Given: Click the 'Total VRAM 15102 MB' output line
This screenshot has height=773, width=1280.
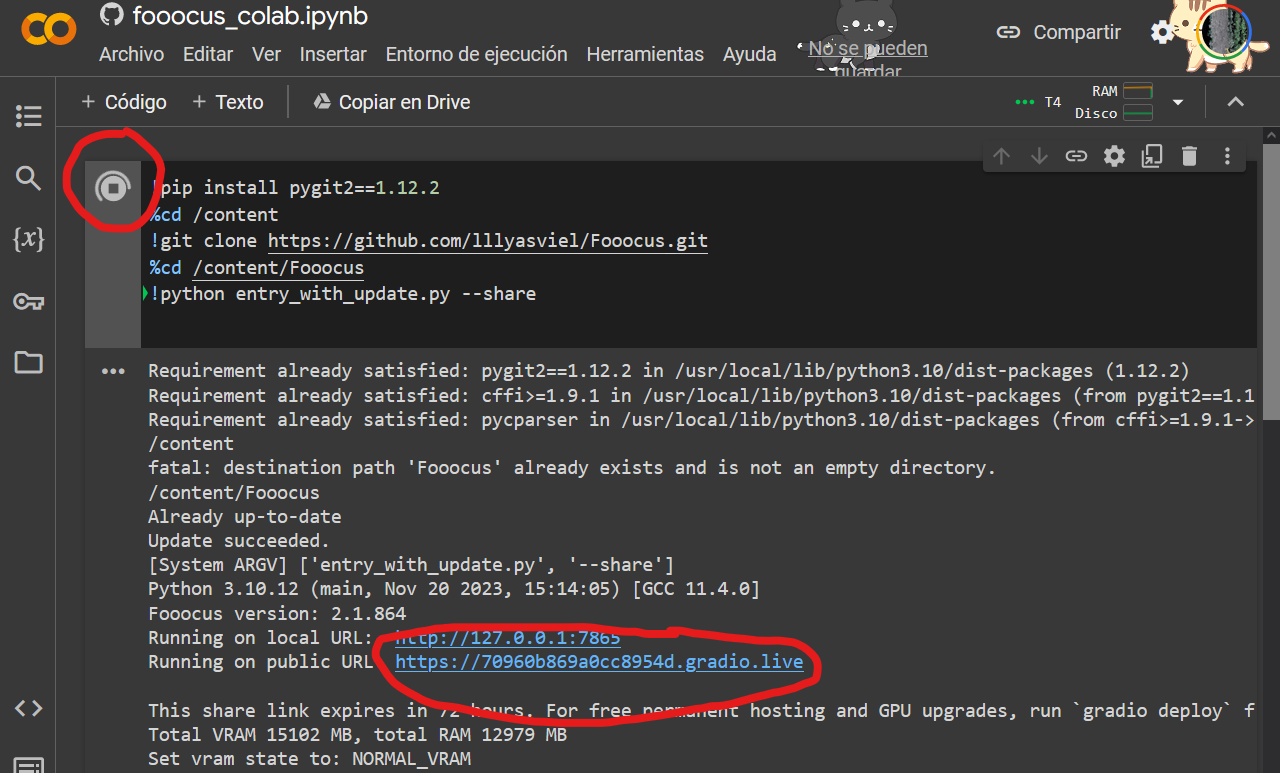Looking at the screenshot, I should click(x=358, y=735).
